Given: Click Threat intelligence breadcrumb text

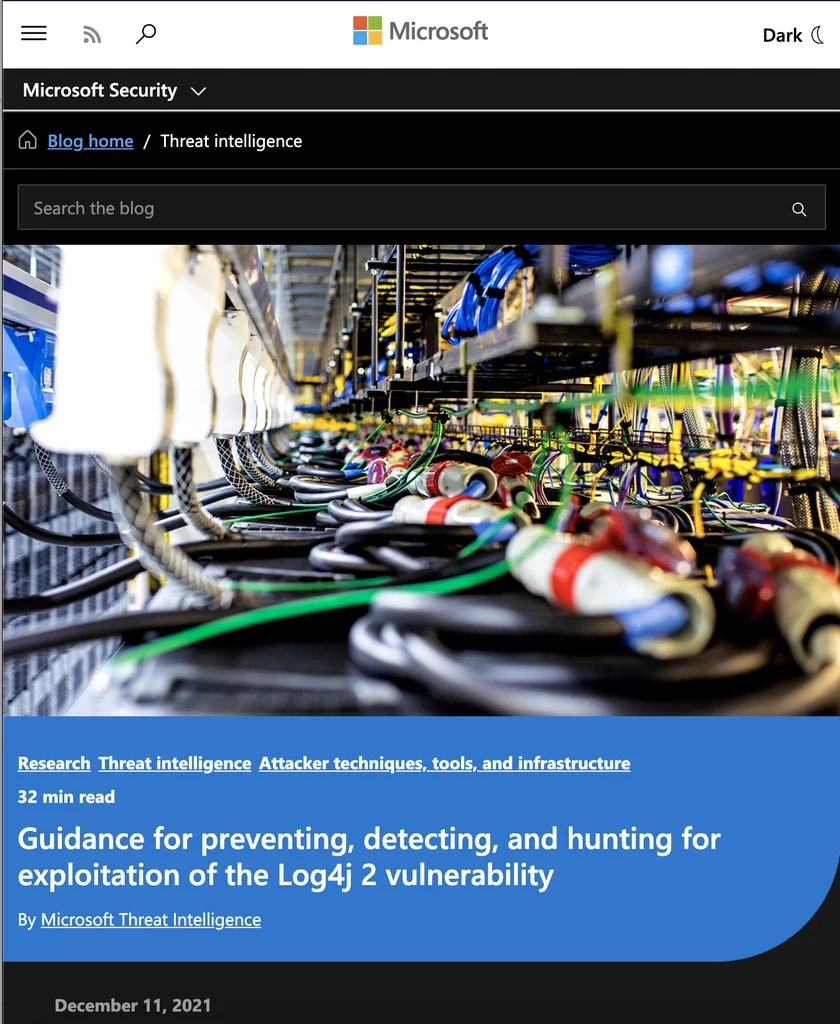Looking at the screenshot, I should [x=231, y=141].
